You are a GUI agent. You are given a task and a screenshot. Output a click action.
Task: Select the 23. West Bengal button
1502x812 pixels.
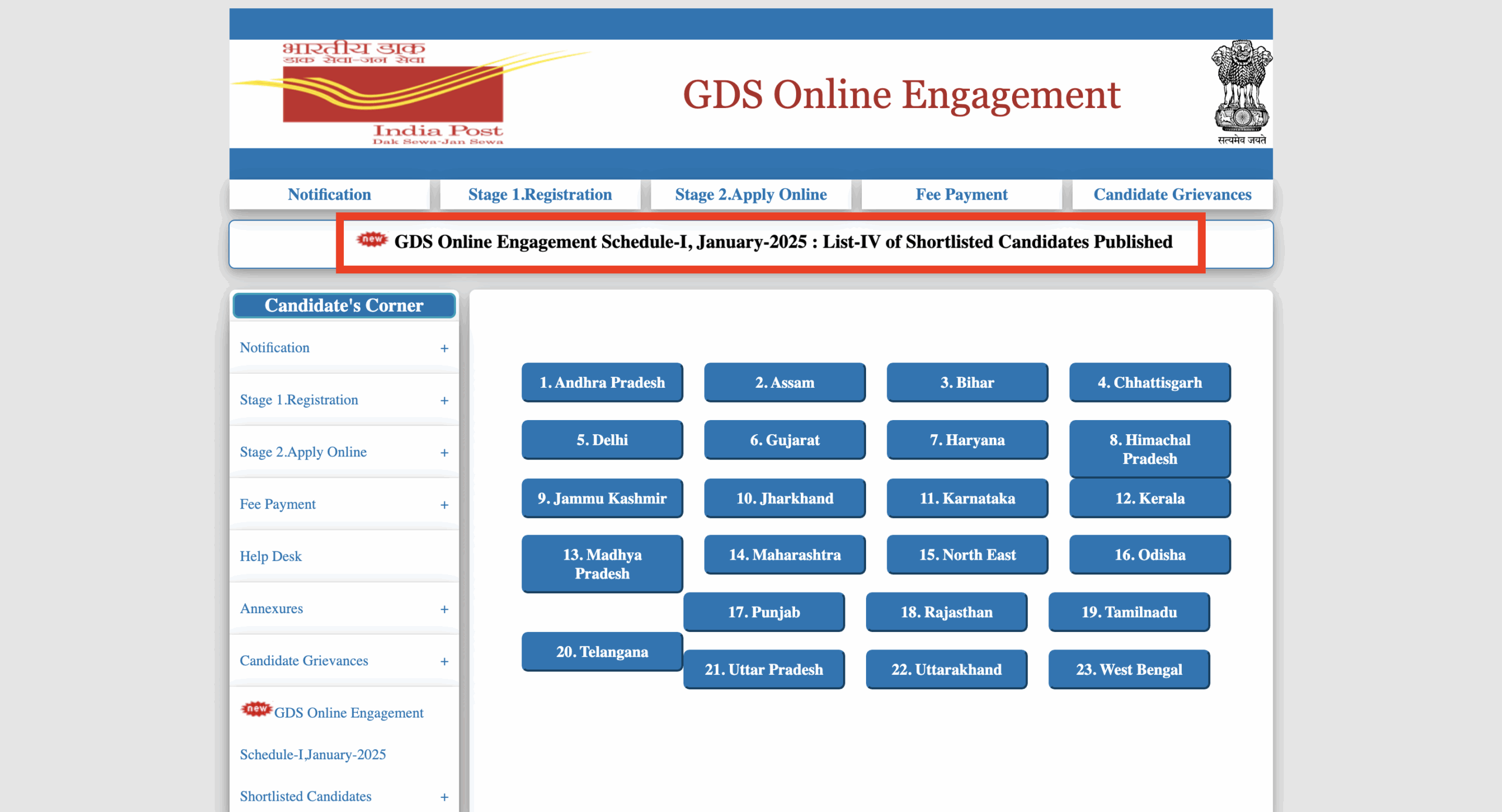1128,669
